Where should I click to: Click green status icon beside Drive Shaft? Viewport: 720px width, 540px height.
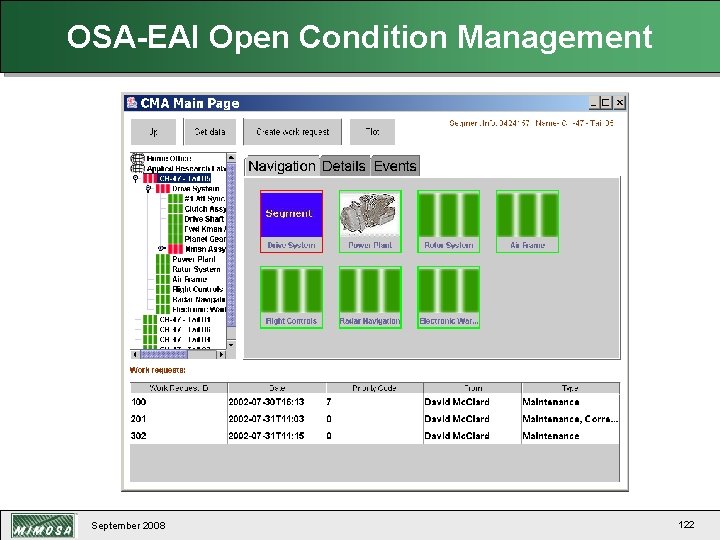[x=175, y=219]
